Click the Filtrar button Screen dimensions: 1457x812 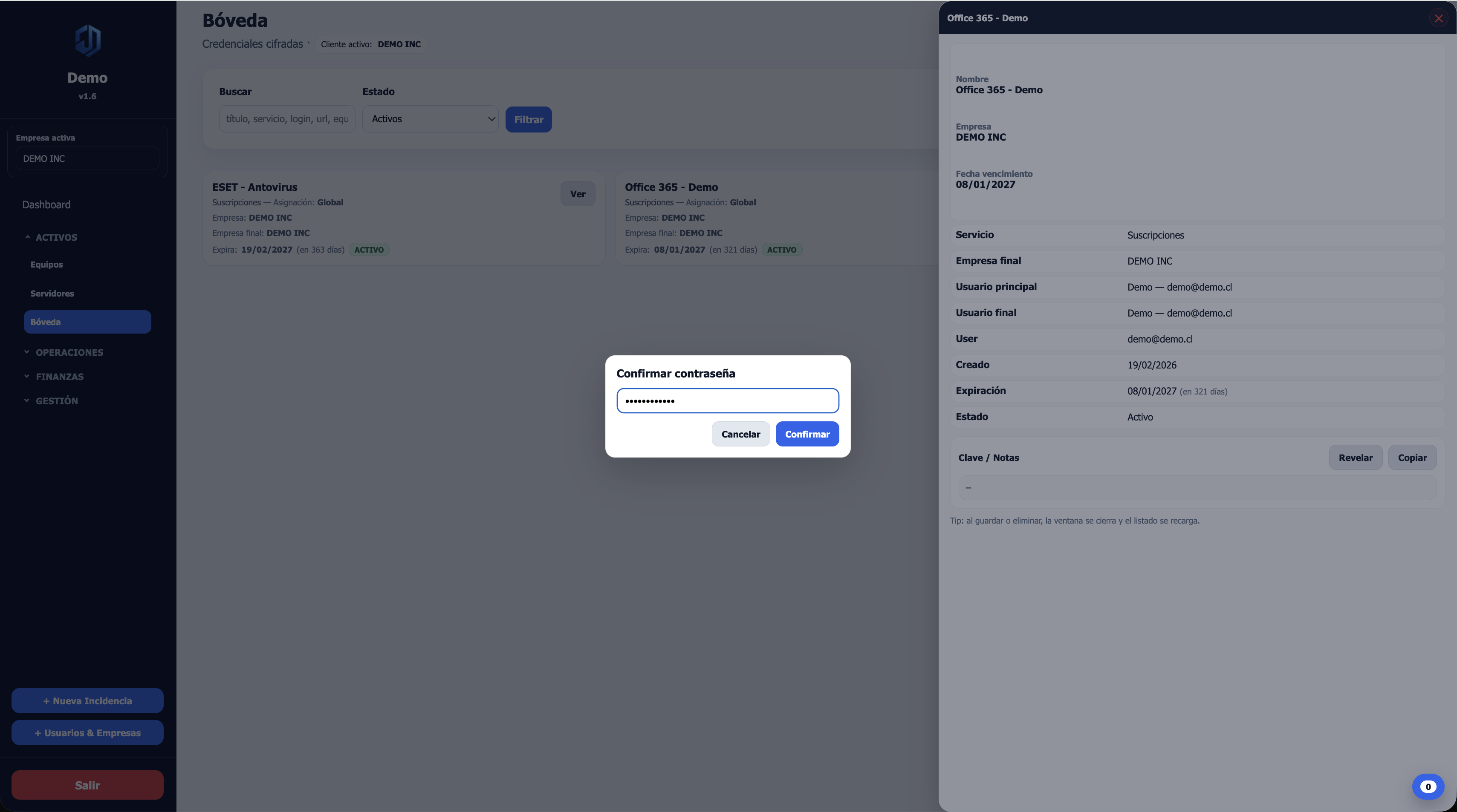pos(528,119)
